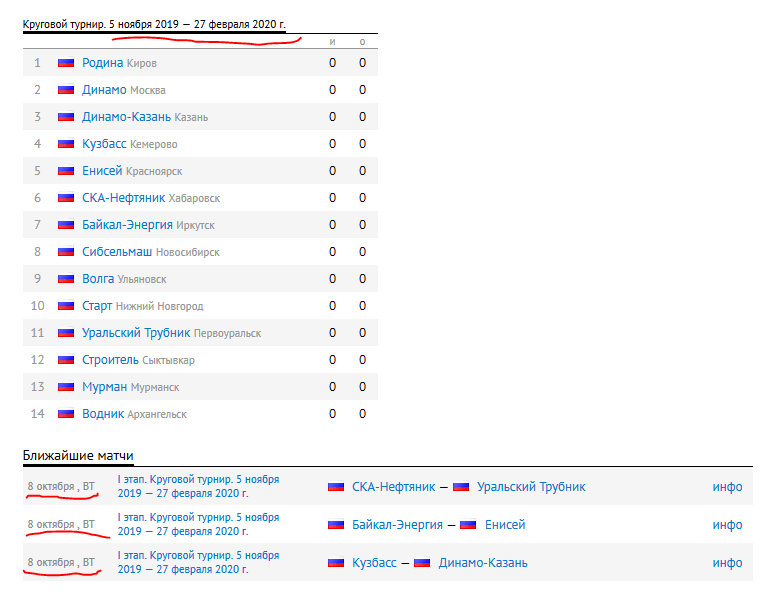Open the Динамо Москва team page
Image resolution: width=771 pixels, height=599 pixels.
104,90
